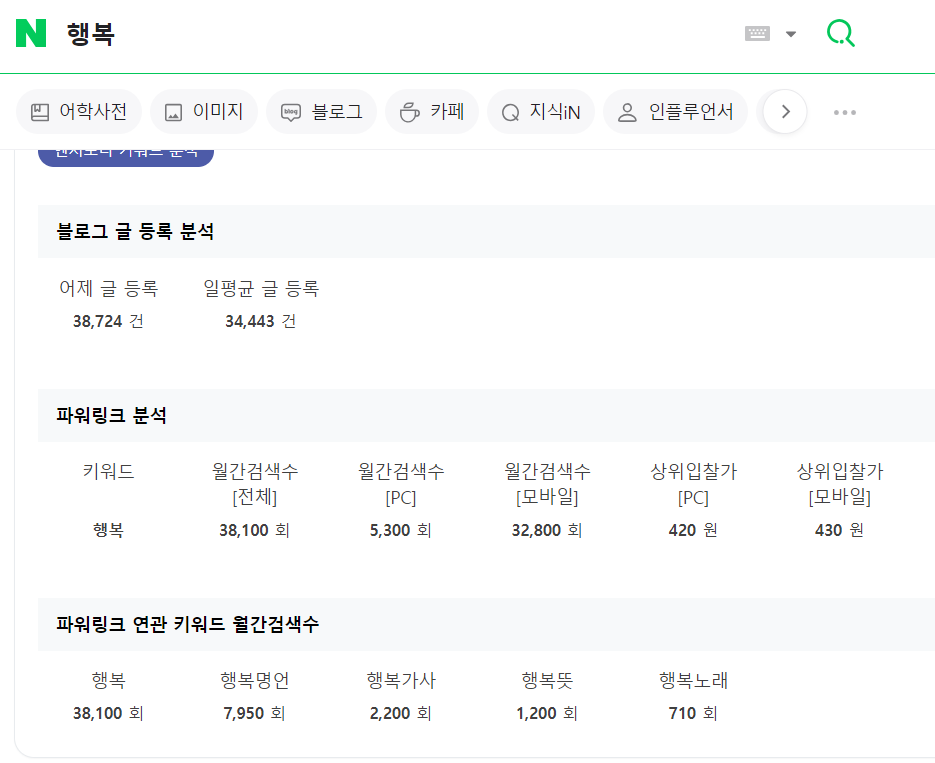
Task: Click the green Naver logo
Action: click(31, 33)
